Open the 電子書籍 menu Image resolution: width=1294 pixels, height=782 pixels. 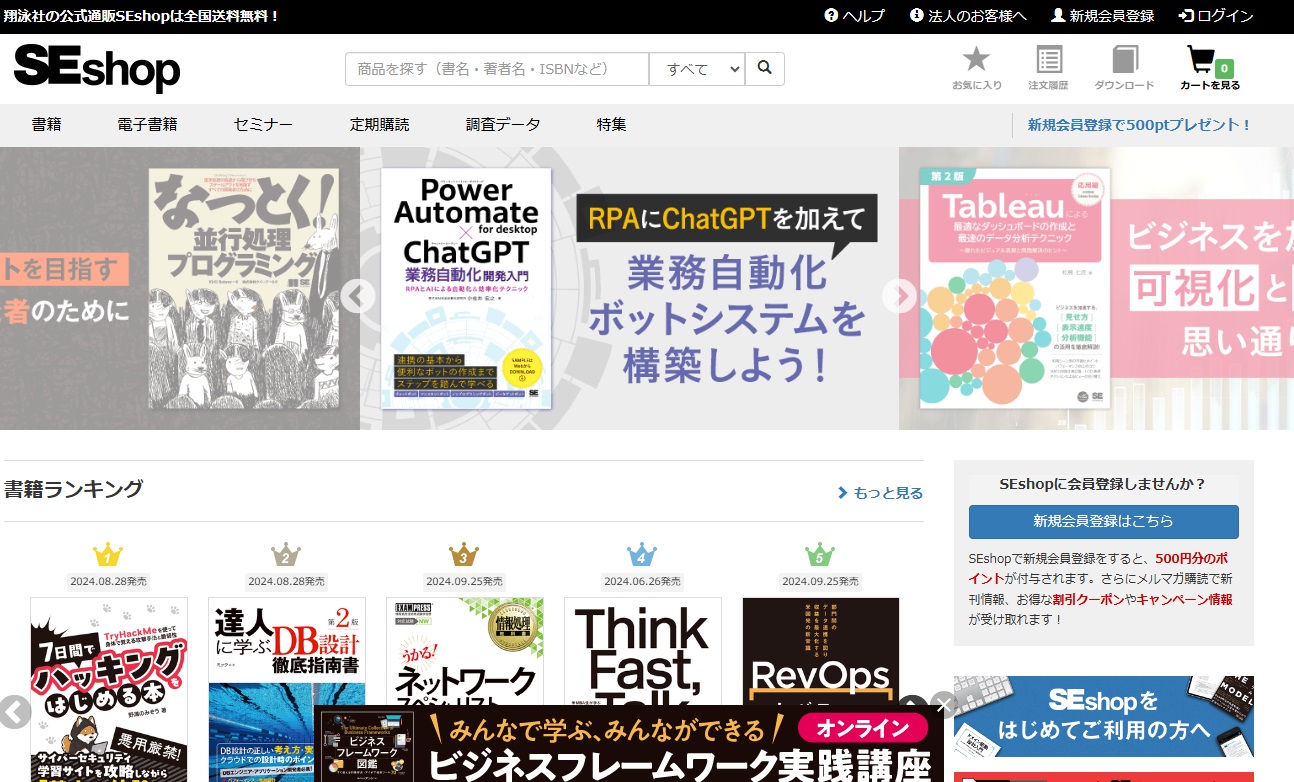pyautogui.click(x=147, y=125)
